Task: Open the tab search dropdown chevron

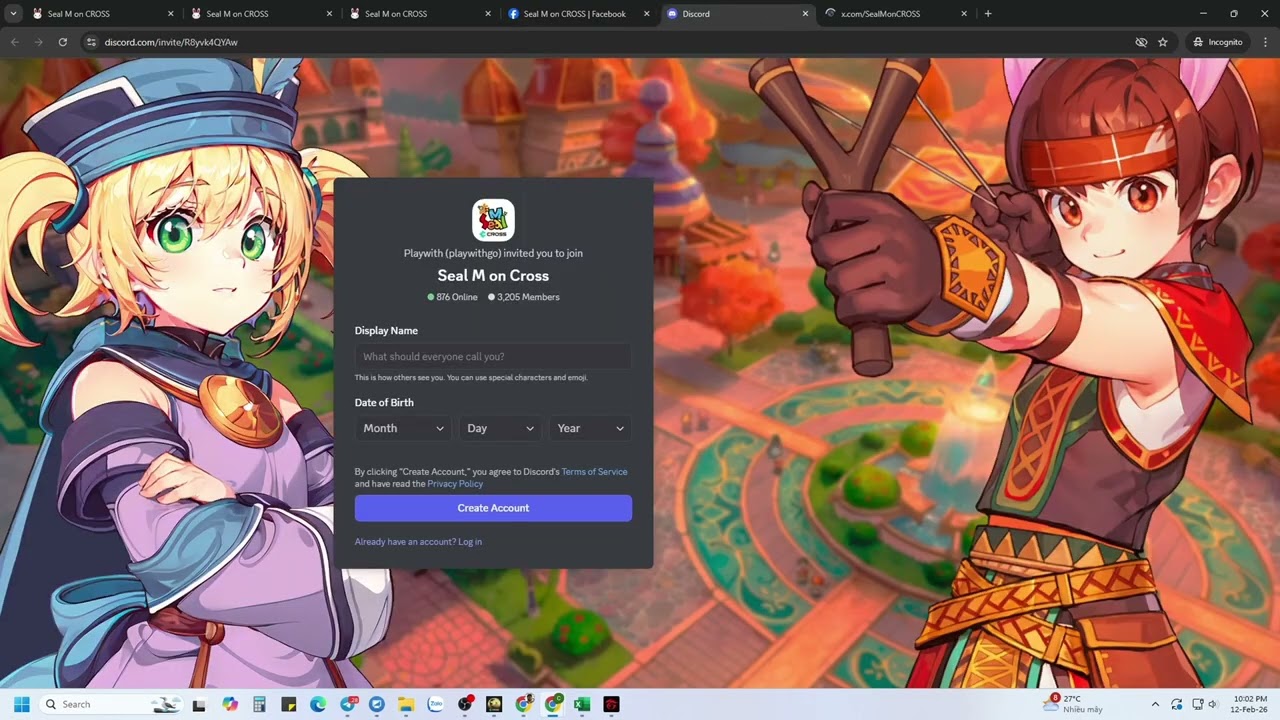Action: pyautogui.click(x=14, y=14)
